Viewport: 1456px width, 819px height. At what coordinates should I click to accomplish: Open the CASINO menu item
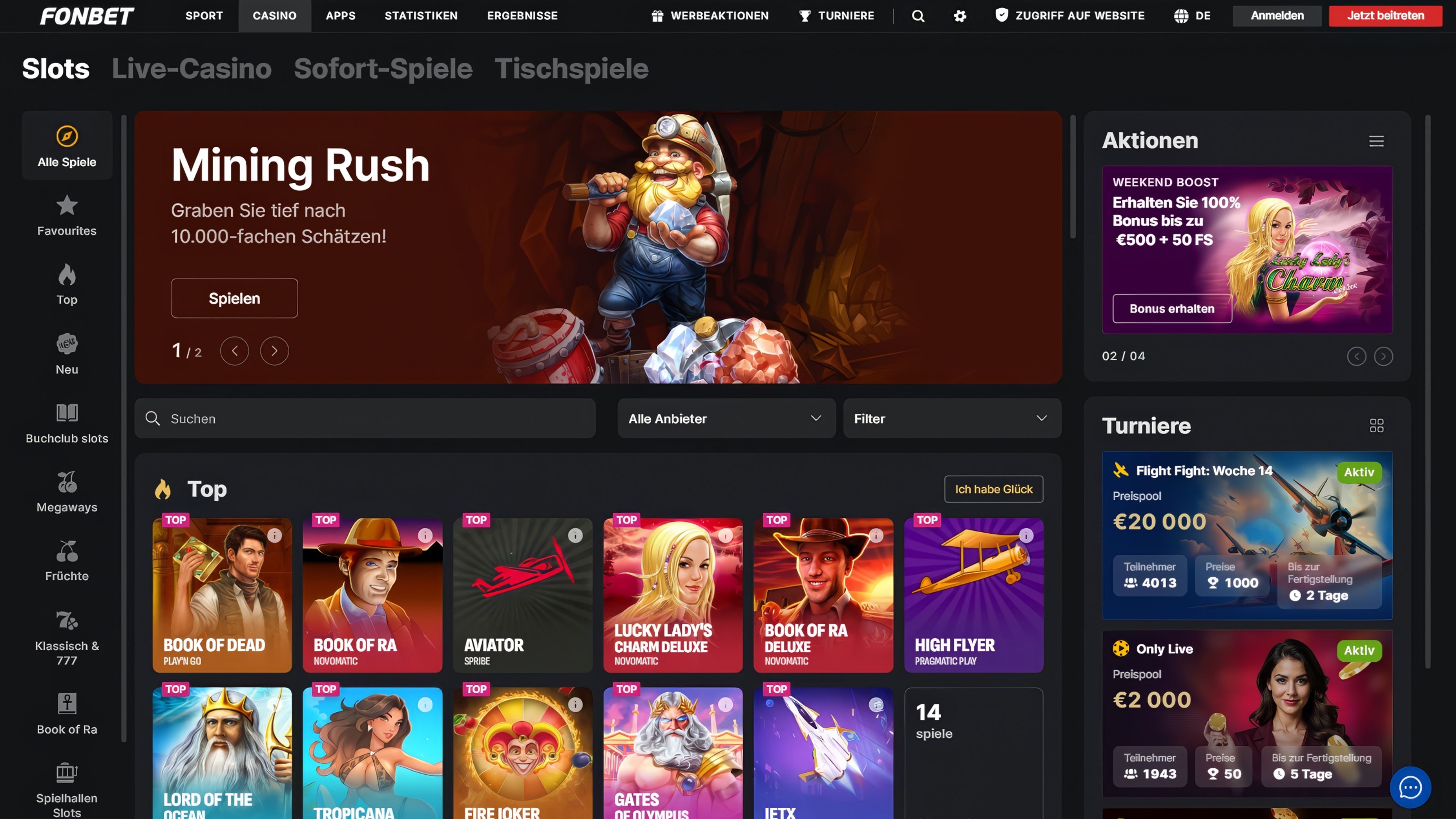click(275, 16)
